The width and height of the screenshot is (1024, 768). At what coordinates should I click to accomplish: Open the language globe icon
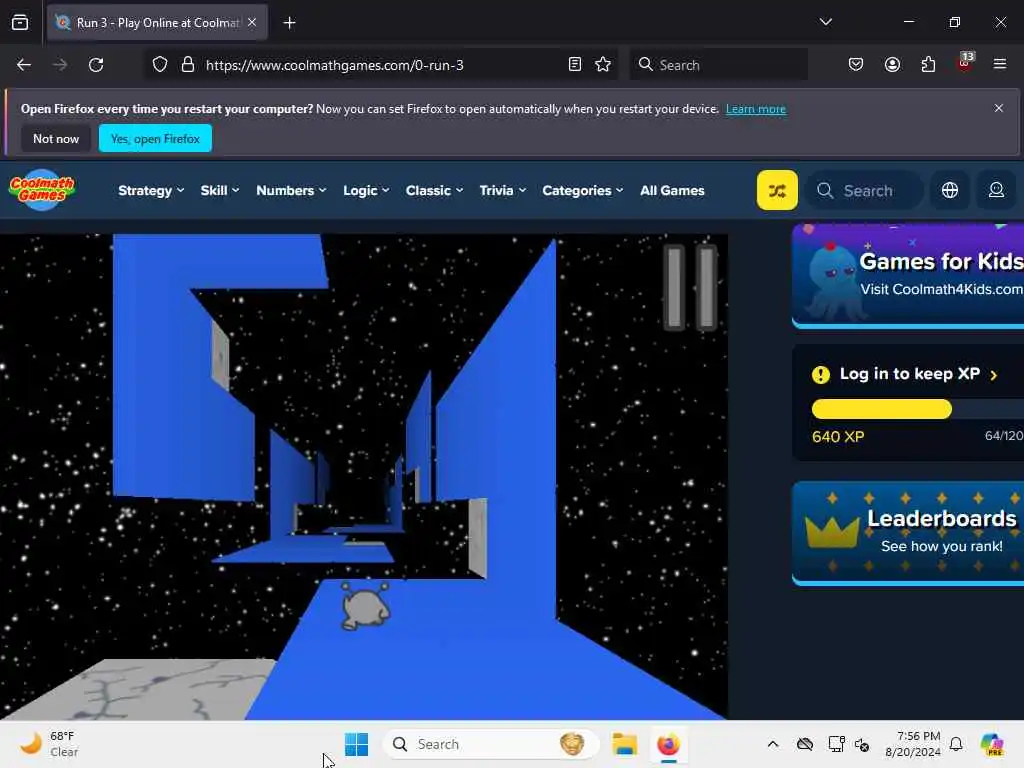(950, 190)
